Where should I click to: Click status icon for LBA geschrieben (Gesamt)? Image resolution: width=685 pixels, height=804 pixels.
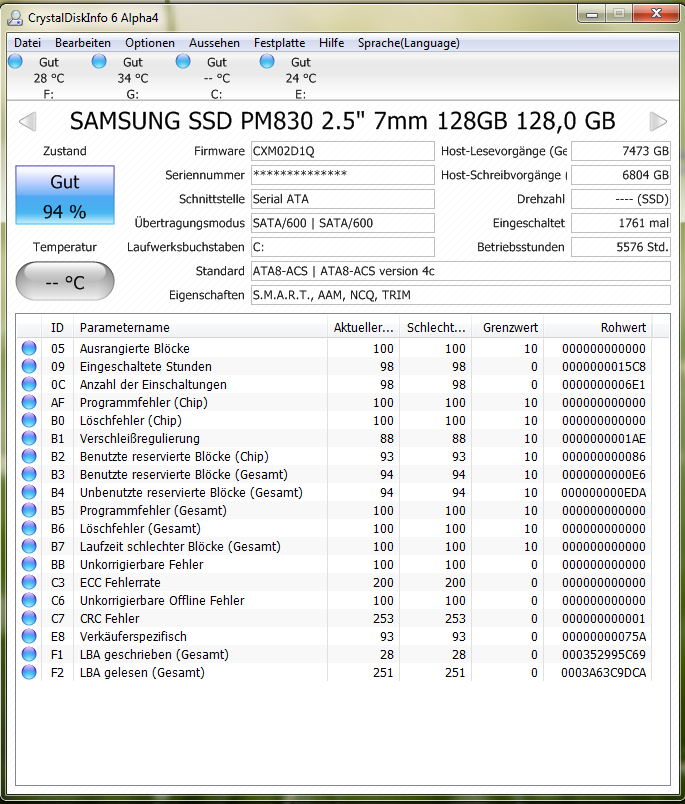pos(29,654)
